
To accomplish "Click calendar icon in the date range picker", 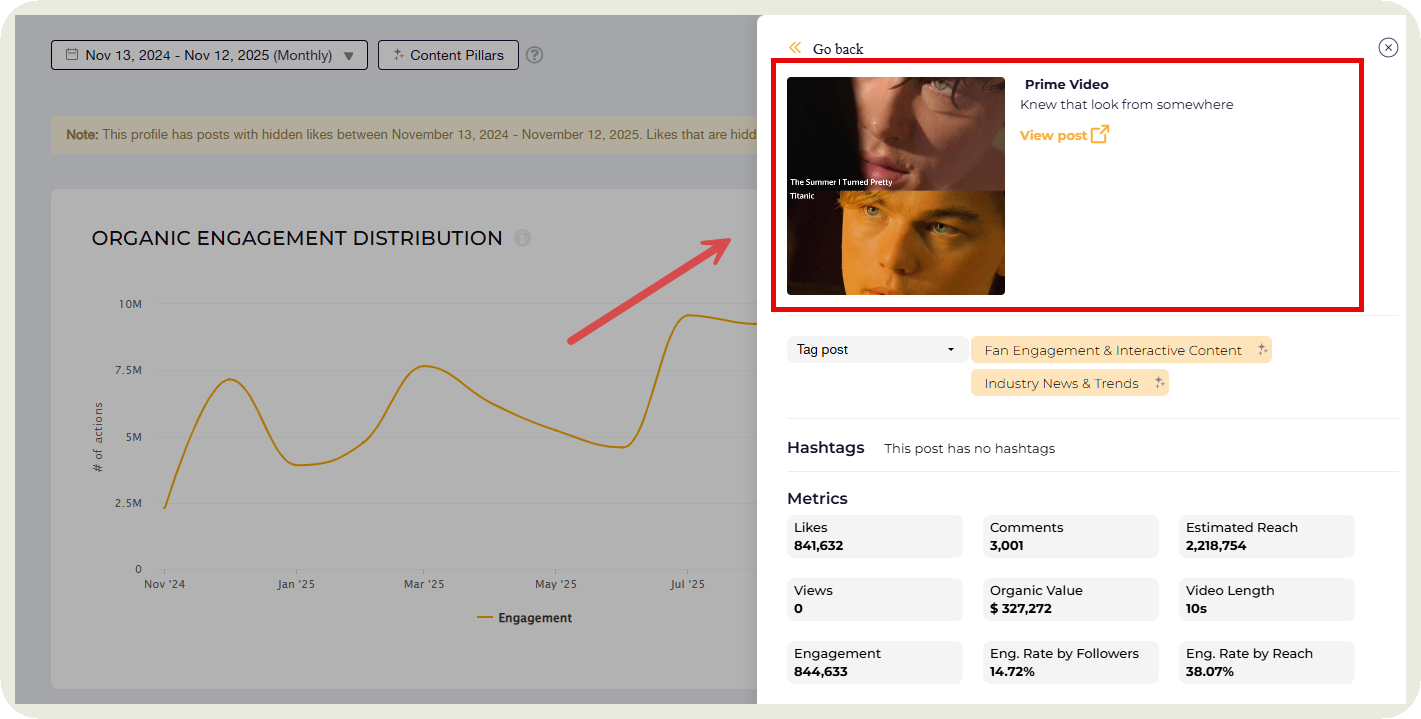I will coord(72,55).
